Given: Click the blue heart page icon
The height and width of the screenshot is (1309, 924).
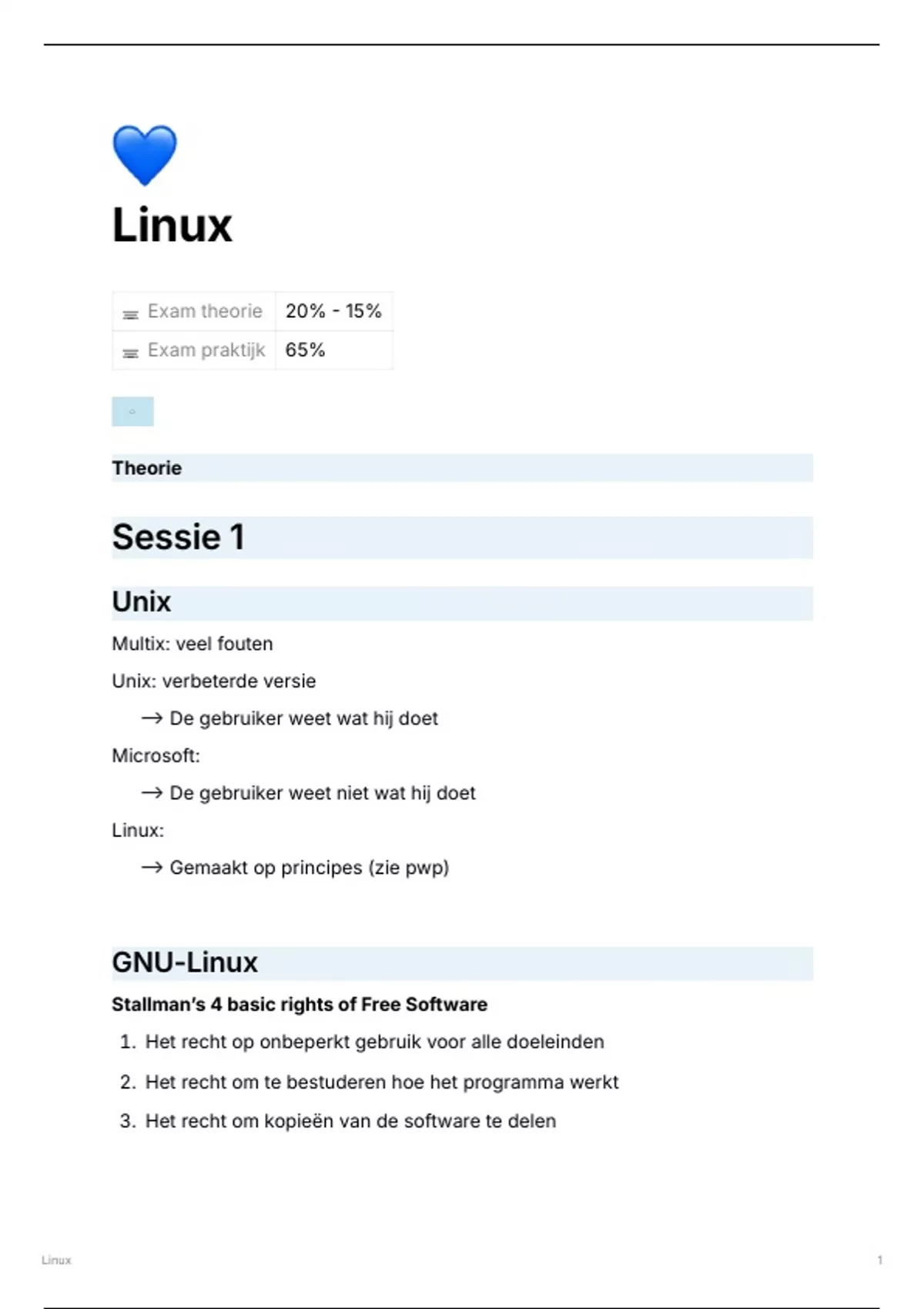Looking at the screenshot, I should pyautogui.click(x=145, y=155).
